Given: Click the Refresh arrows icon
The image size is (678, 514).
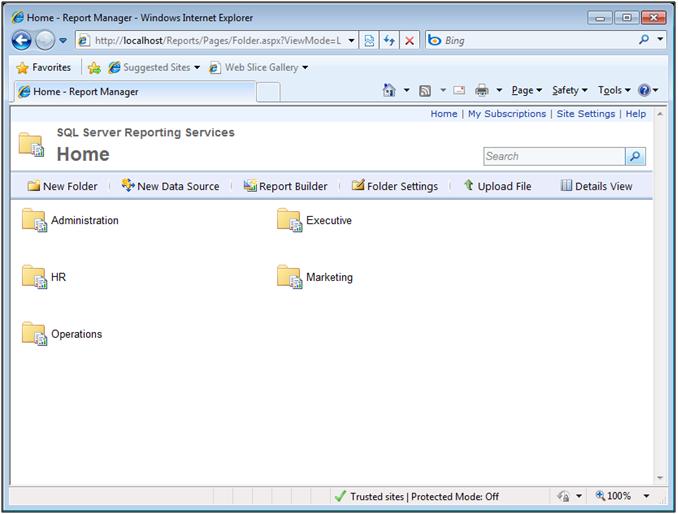Looking at the screenshot, I should 389,41.
